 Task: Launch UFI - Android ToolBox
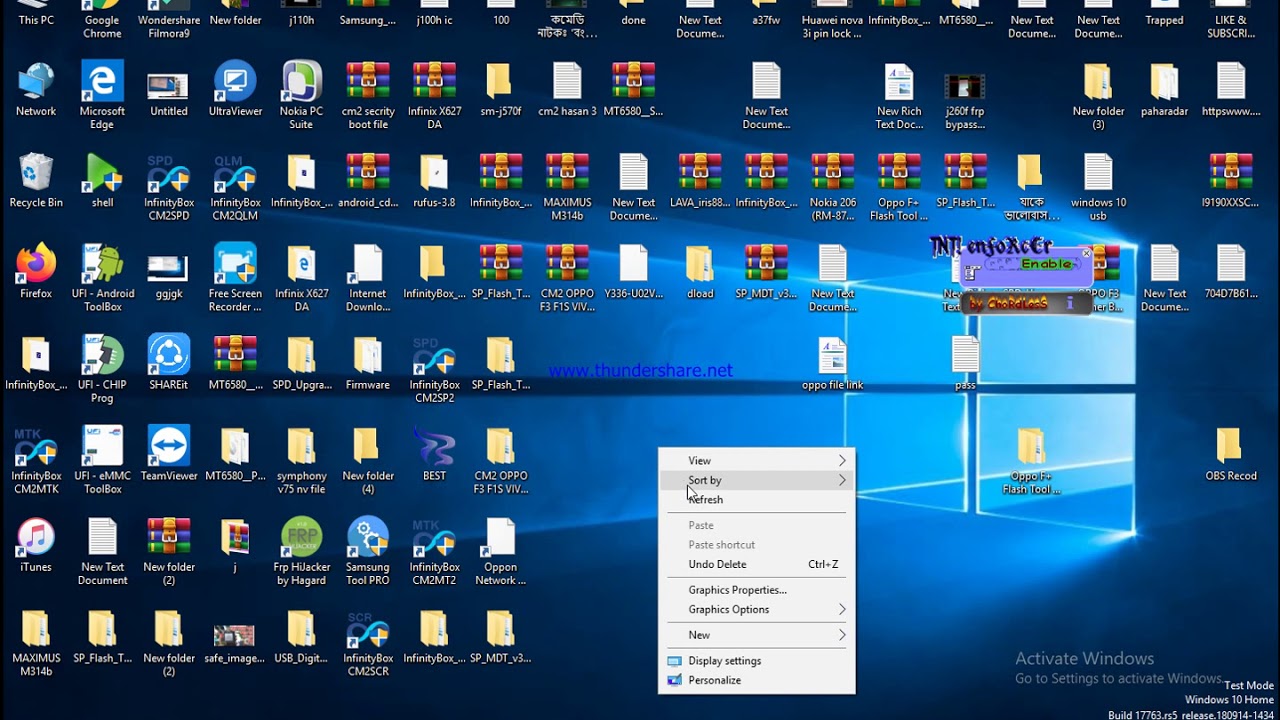[x=102, y=263]
